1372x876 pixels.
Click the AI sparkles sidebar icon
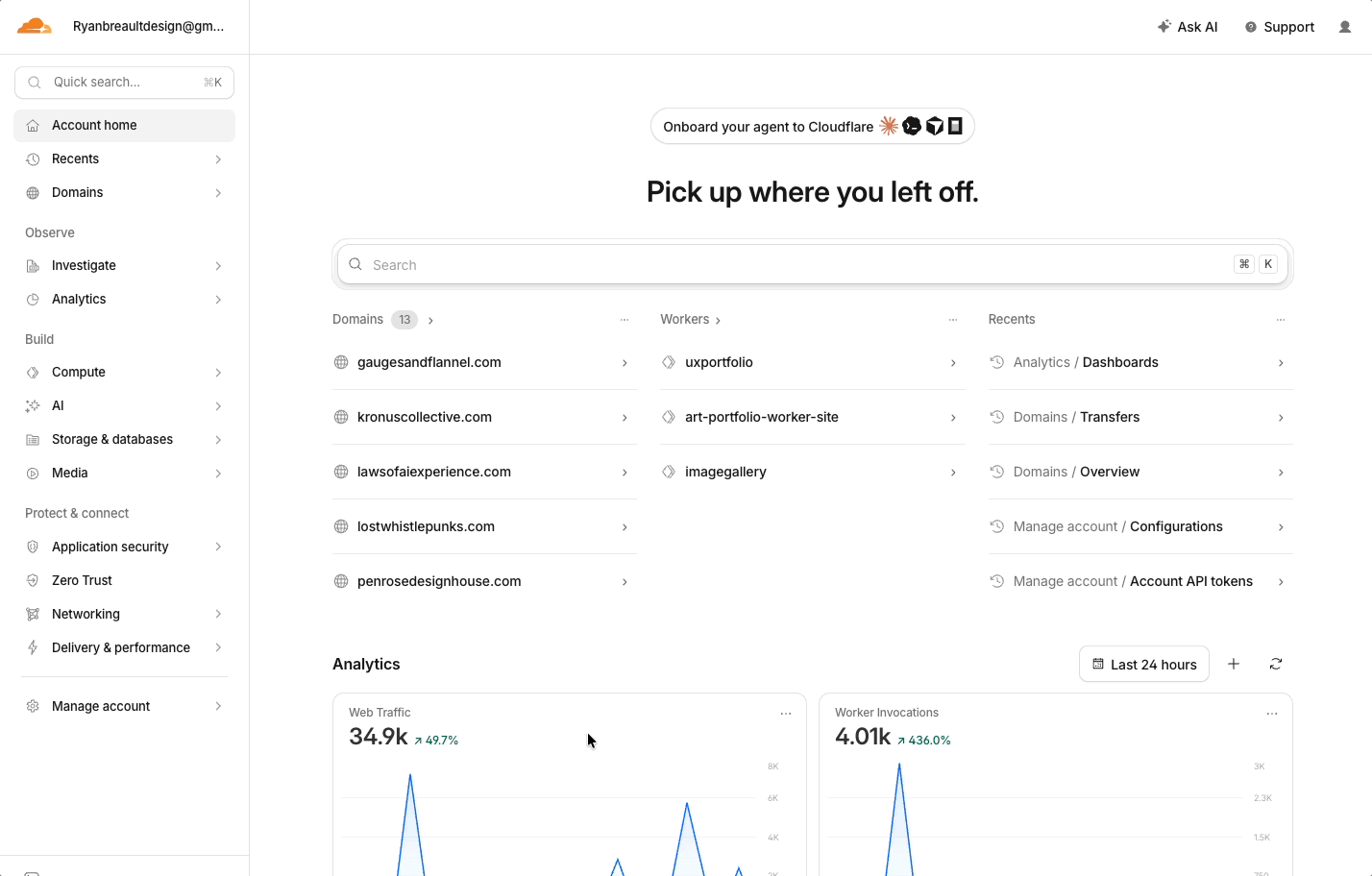[33, 406]
